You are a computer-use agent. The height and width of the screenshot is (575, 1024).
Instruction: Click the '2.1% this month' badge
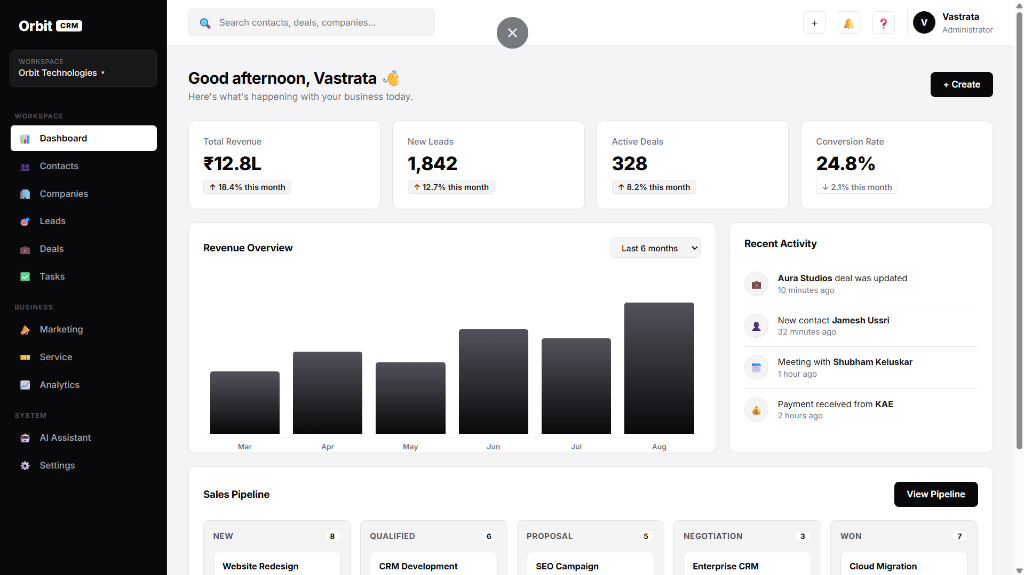coord(857,187)
